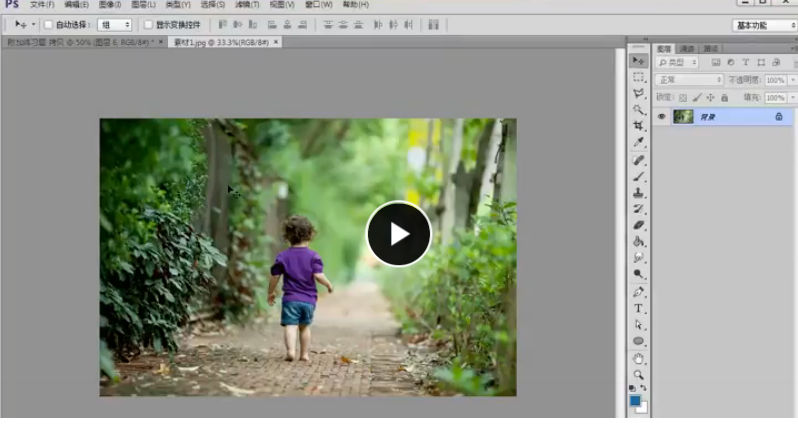Filter layers by type layers icon

(746, 62)
